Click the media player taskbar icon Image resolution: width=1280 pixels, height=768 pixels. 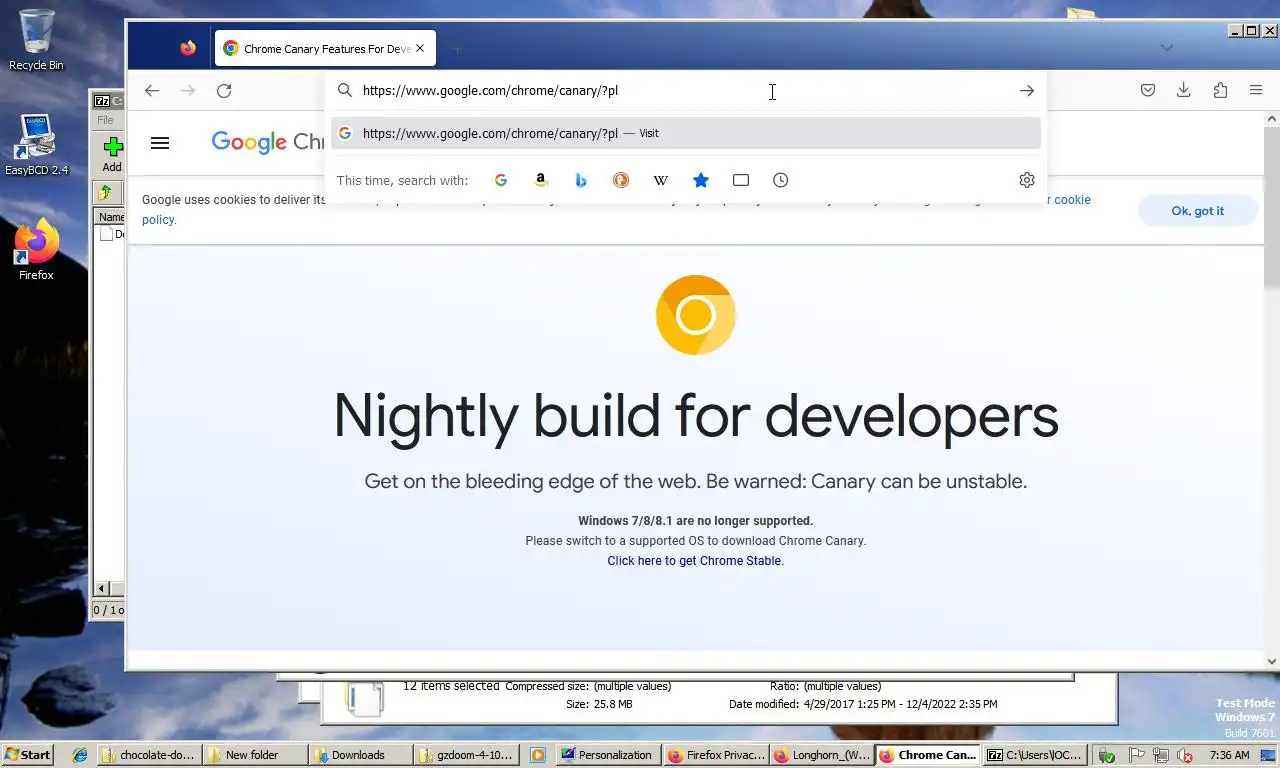coord(538,755)
